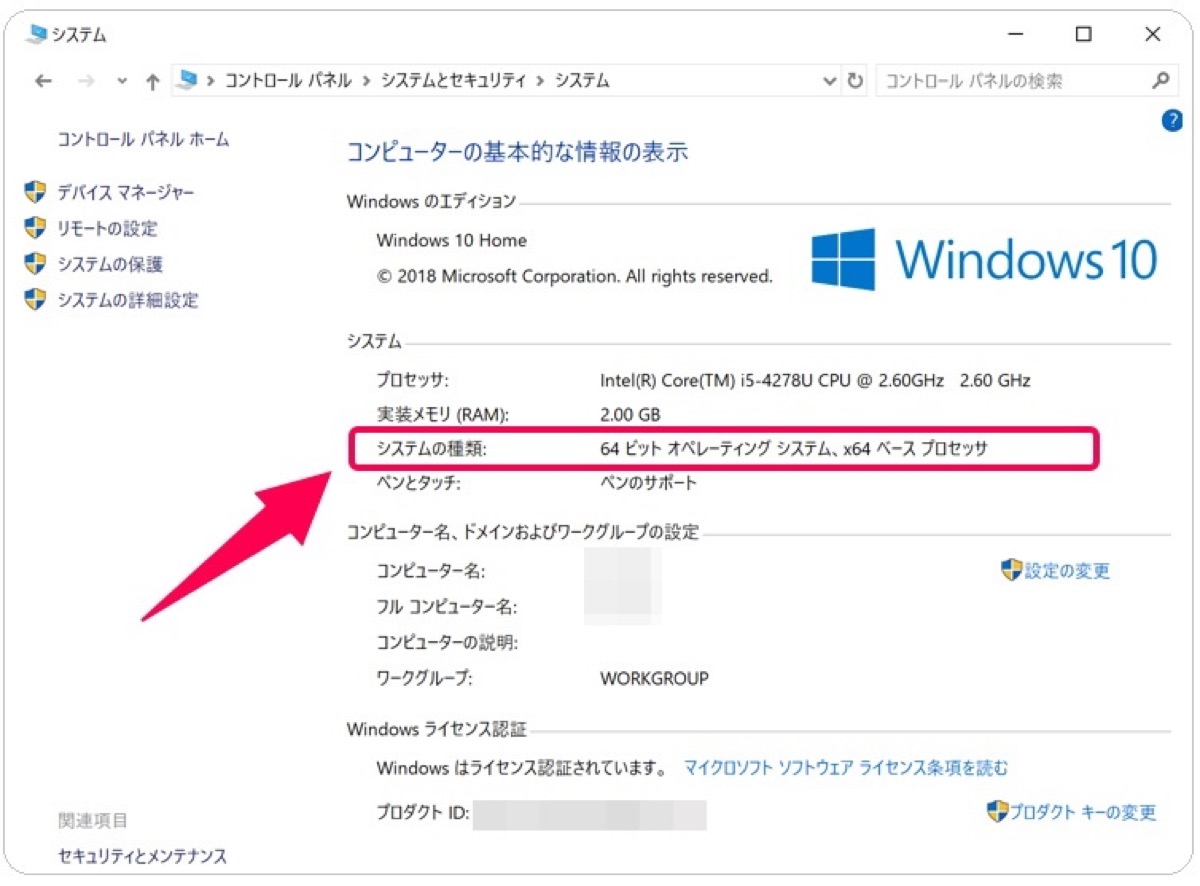The height and width of the screenshot is (886, 1200).
Task: Open the システムの詳細設定 link
Action: tap(128, 300)
